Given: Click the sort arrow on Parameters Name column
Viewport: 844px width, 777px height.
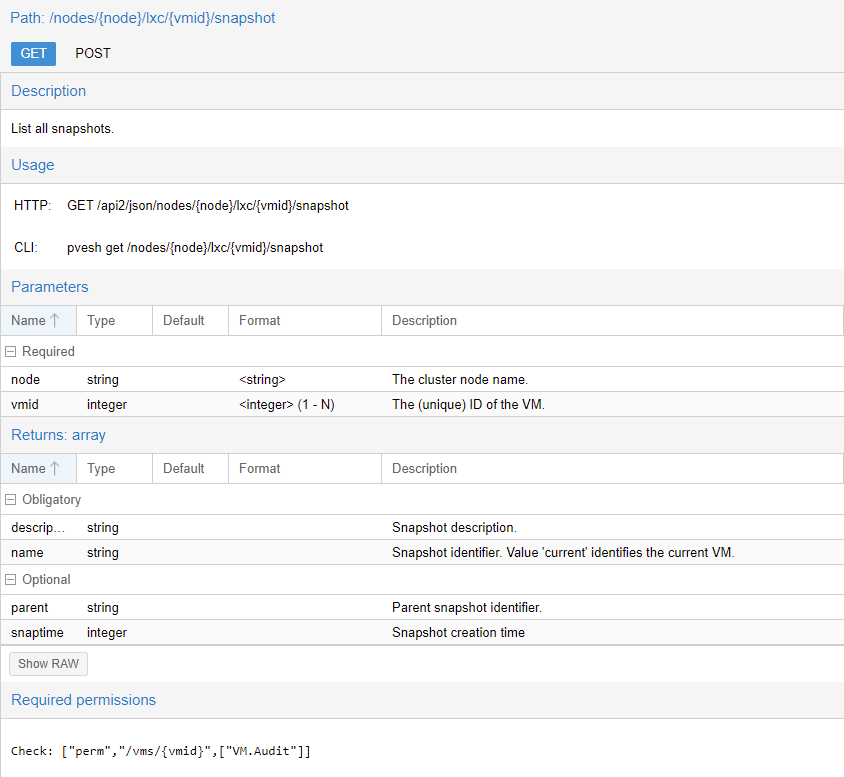Looking at the screenshot, I should pos(55,321).
